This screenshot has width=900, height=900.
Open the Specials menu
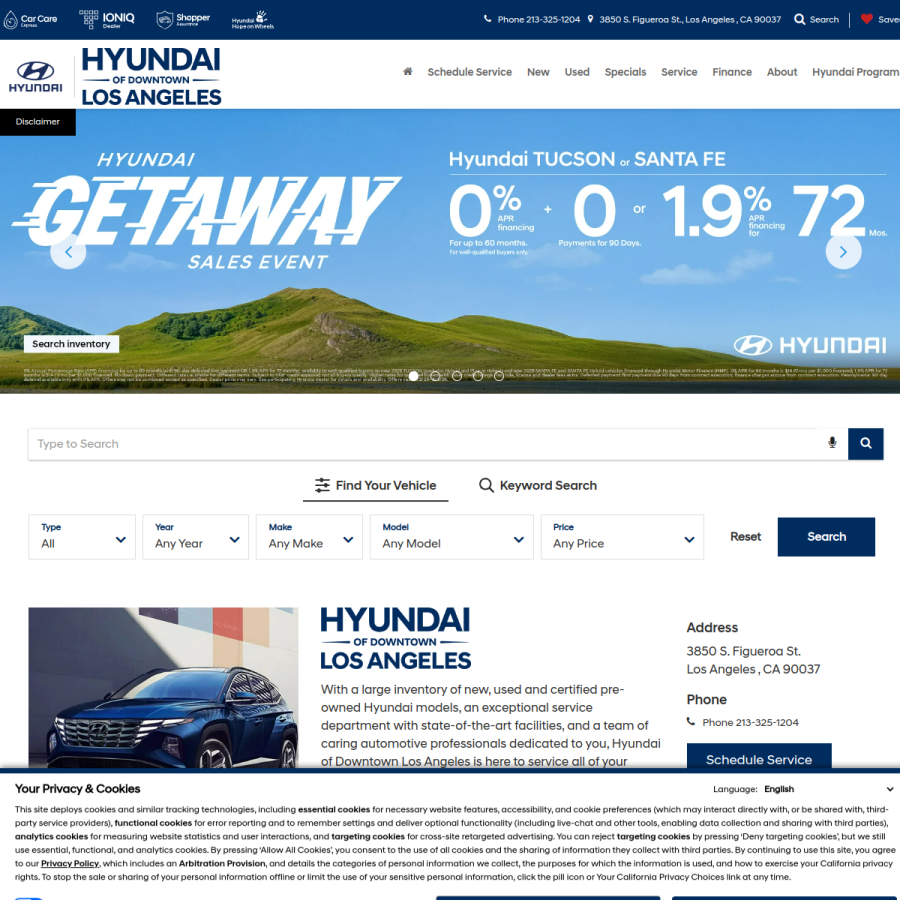pyautogui.click(x=625, y=72)
